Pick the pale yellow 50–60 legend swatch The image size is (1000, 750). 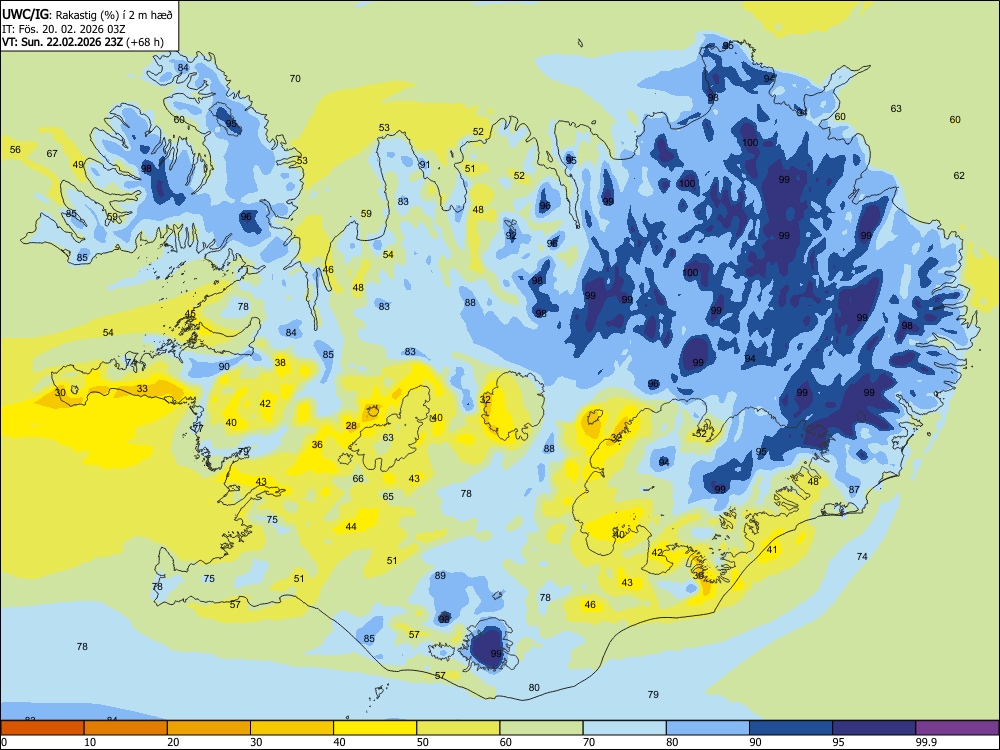coord(458,728)
